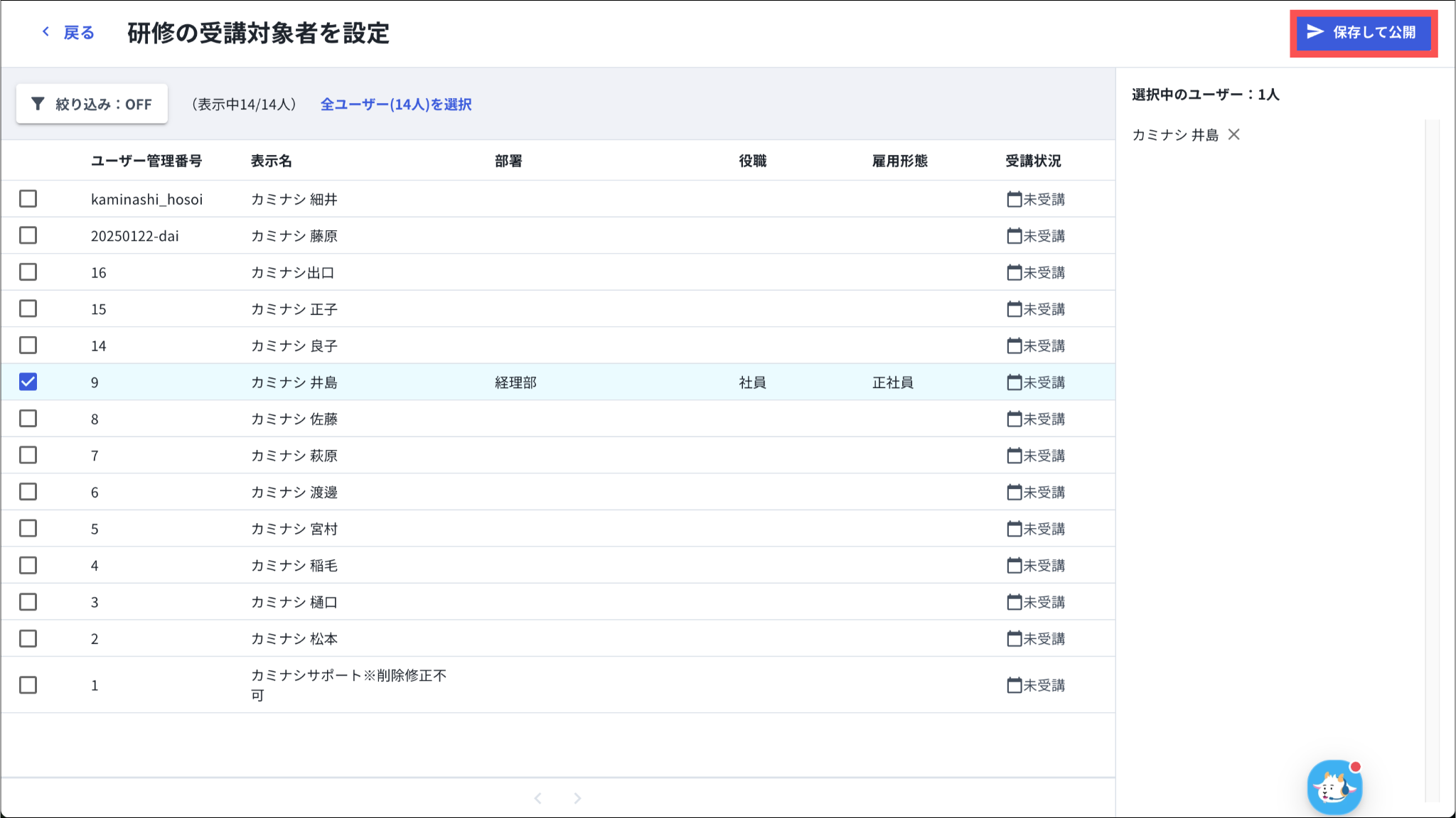1456x818 pixels.
Task: Tick the checkbox for カミナシサポート row
Action: [x=28, y=685]
